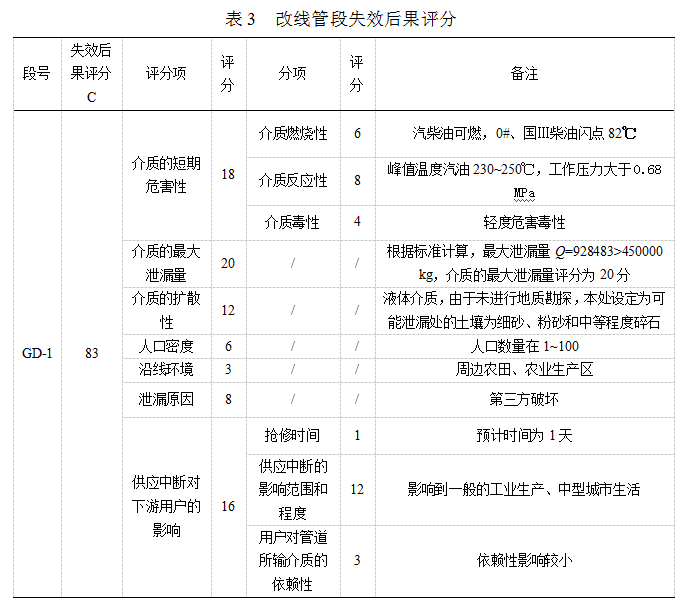Select the 备注 column header
Viewport: 683px width, 604px height.
(x=524, y=74)
